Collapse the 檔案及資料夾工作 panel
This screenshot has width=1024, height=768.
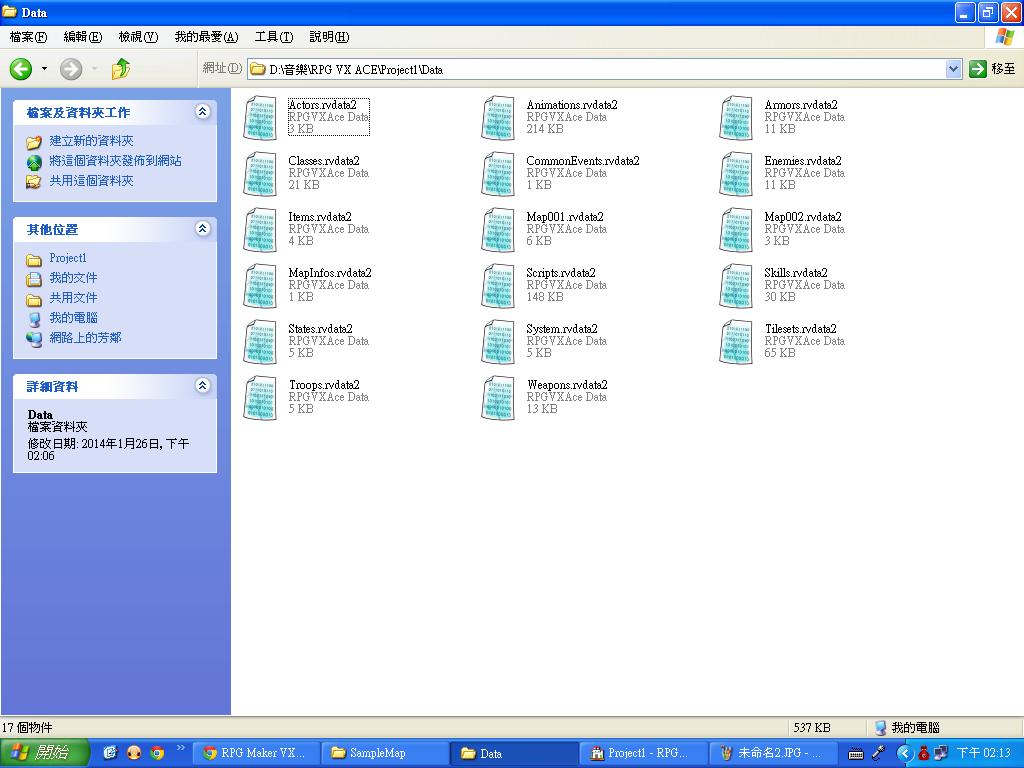[x=202, y=112]
